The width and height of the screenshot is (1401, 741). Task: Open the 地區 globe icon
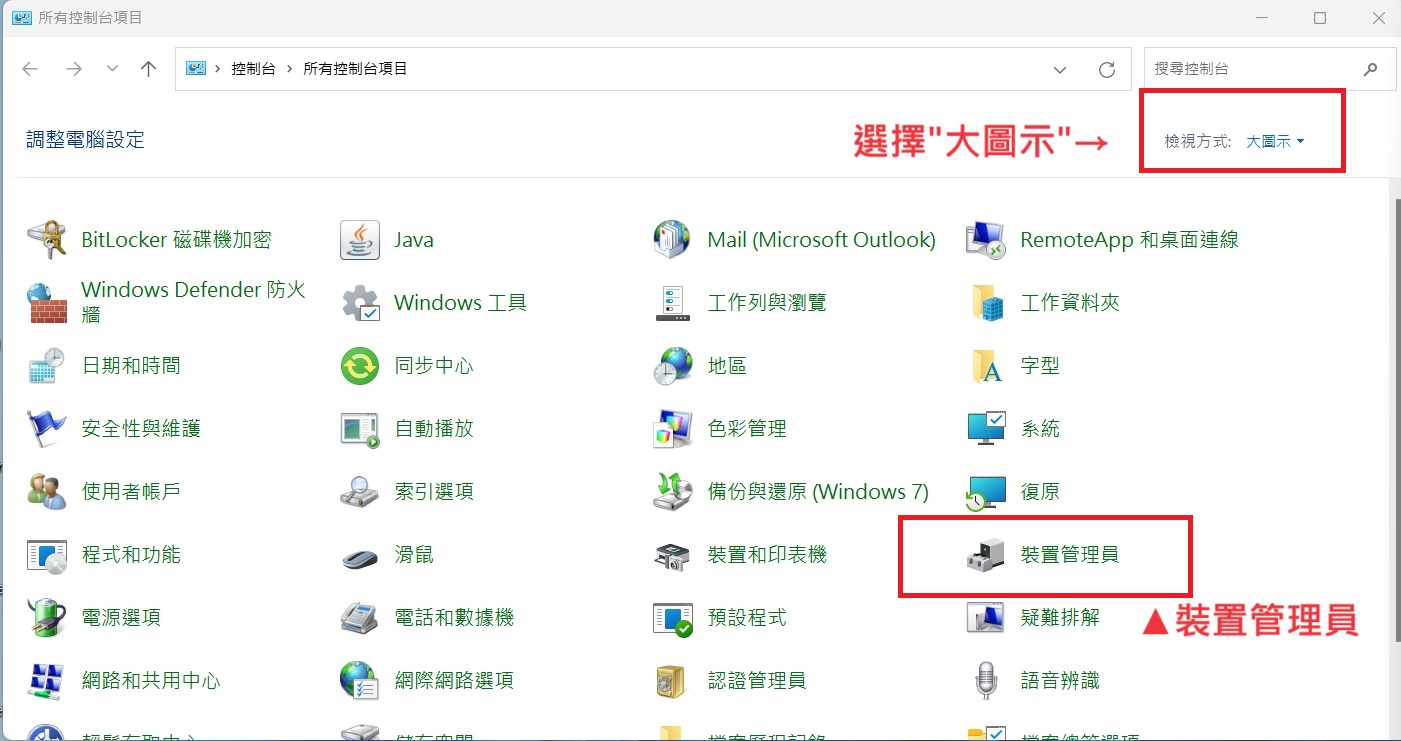point(672,366)
